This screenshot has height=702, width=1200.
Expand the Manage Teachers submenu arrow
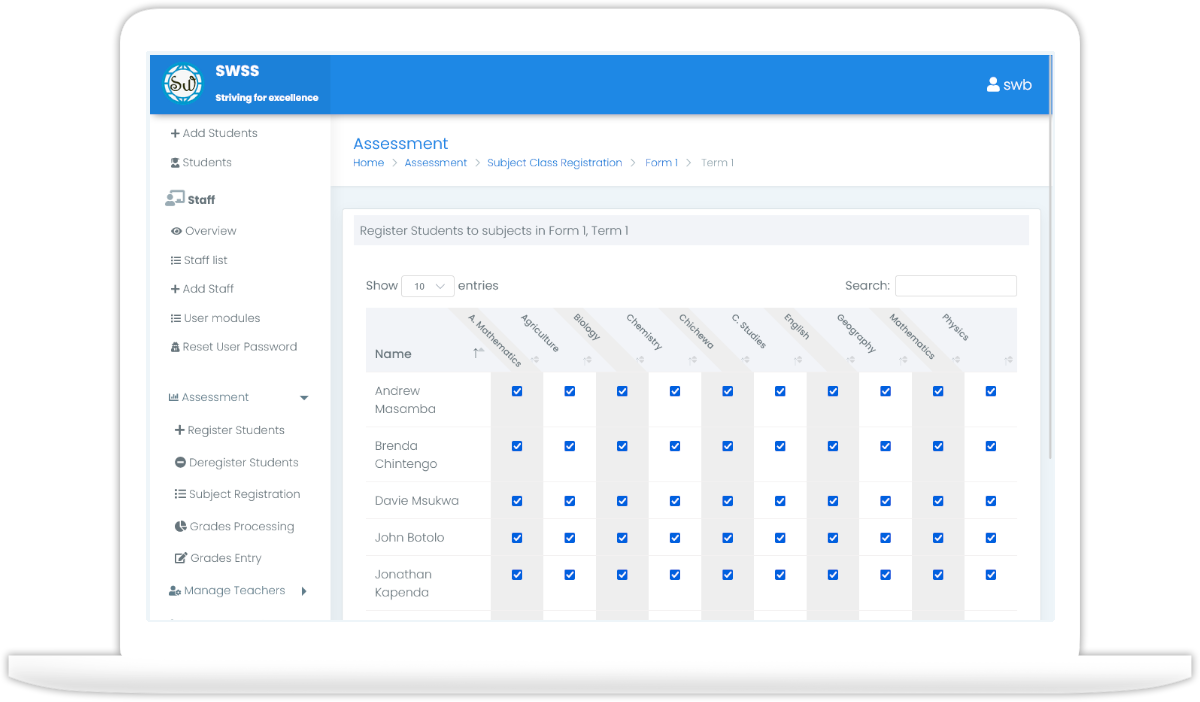(304, 591)
